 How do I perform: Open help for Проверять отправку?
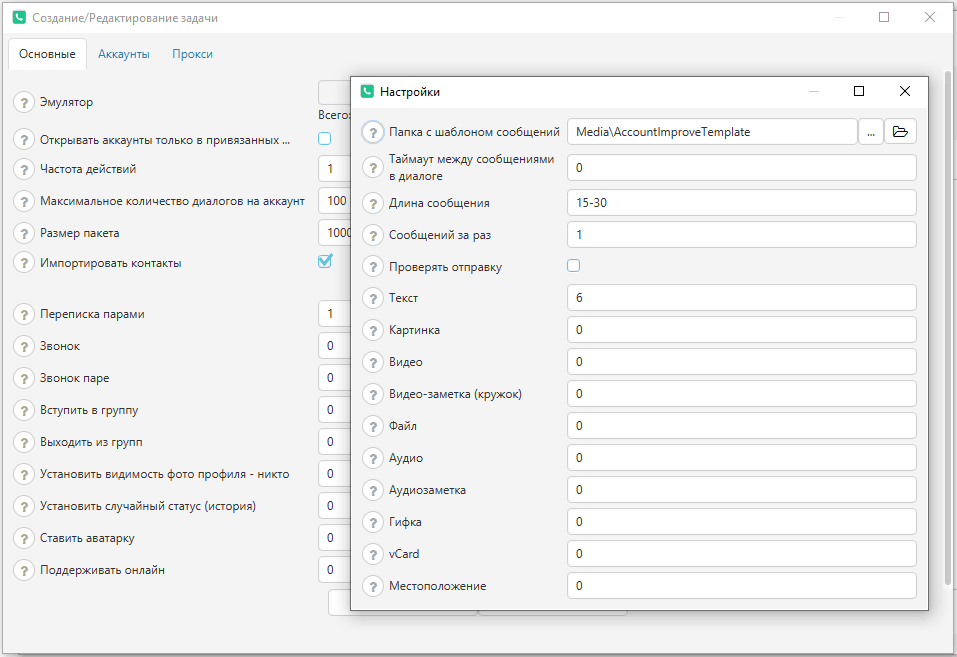pyautogui.click(x=373, y=267)
